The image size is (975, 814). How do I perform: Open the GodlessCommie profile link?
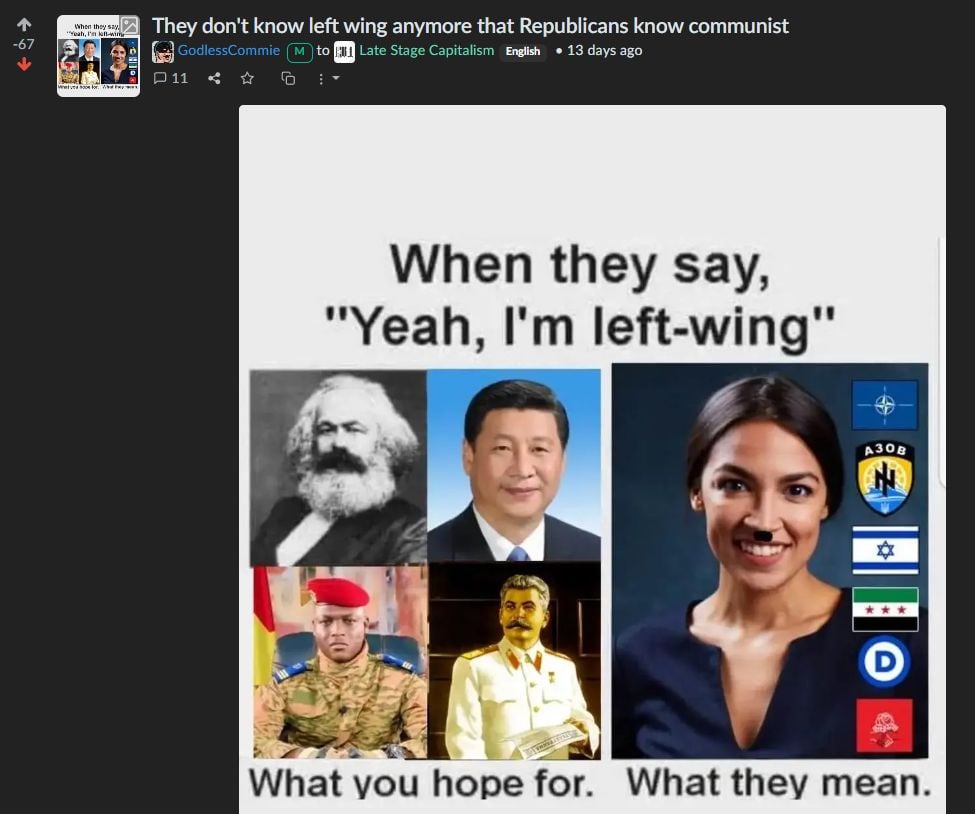(x=229, y=50)
